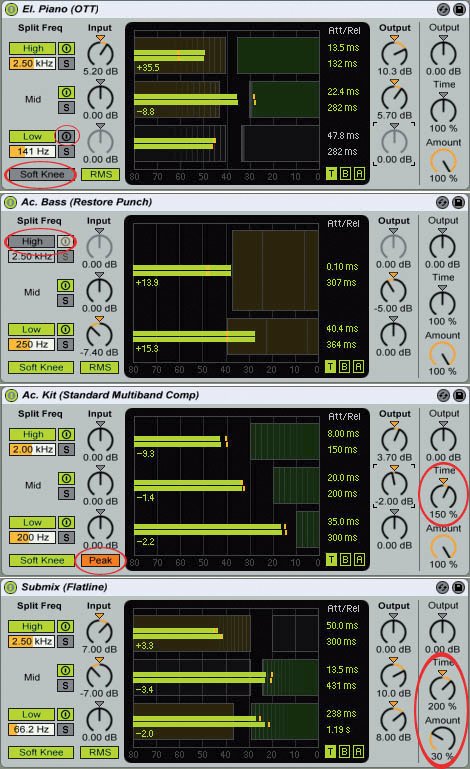Toggle Mid band activator in Ac. Bass
This screenshot has height=769, width=470.
[x=65, y=285]
